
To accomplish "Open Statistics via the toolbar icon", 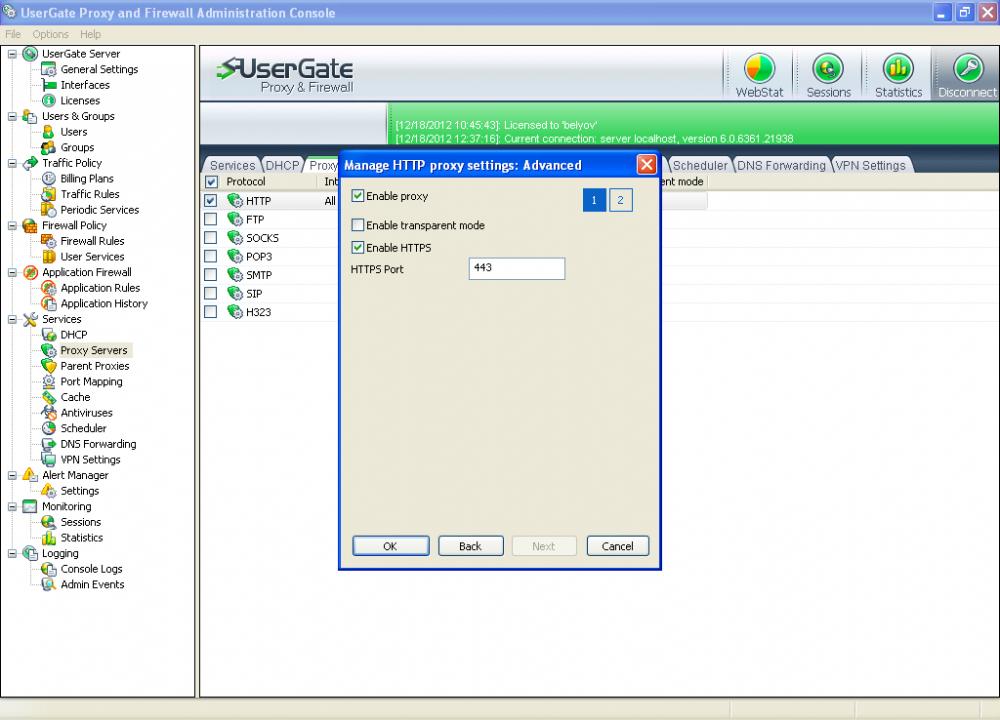I will 897,74.
